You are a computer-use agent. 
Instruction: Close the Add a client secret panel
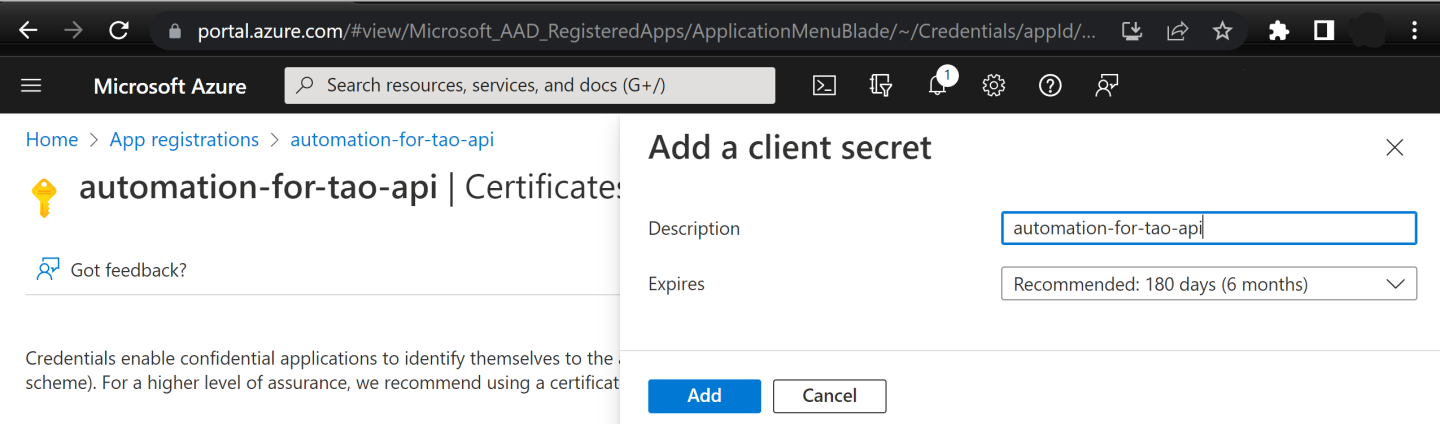(x=1394, y=148)
